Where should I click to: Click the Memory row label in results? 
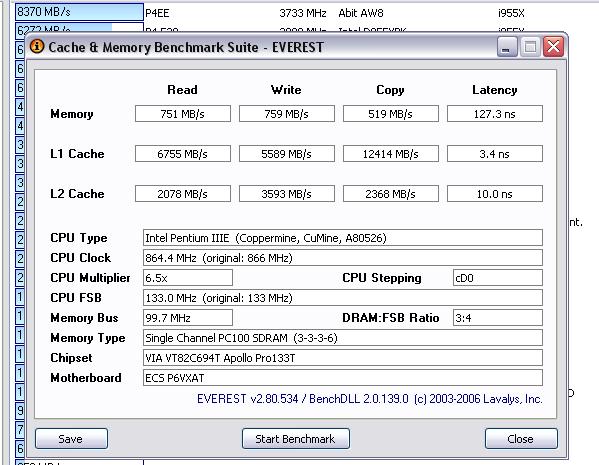pyautogui.click(x=72, y=114)
